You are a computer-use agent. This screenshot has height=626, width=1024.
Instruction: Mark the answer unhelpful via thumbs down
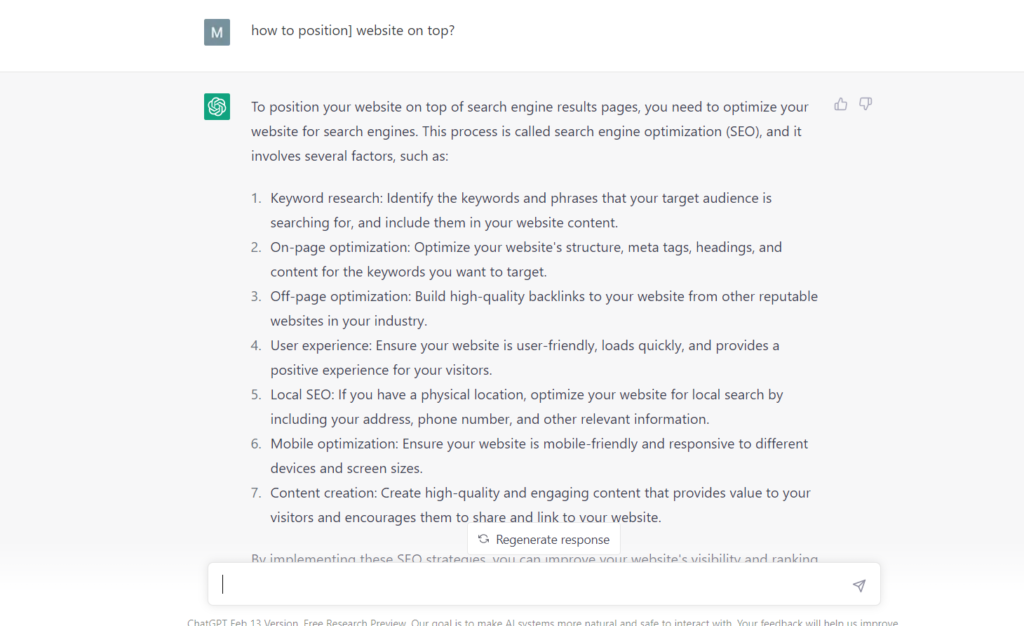point(865,103)
